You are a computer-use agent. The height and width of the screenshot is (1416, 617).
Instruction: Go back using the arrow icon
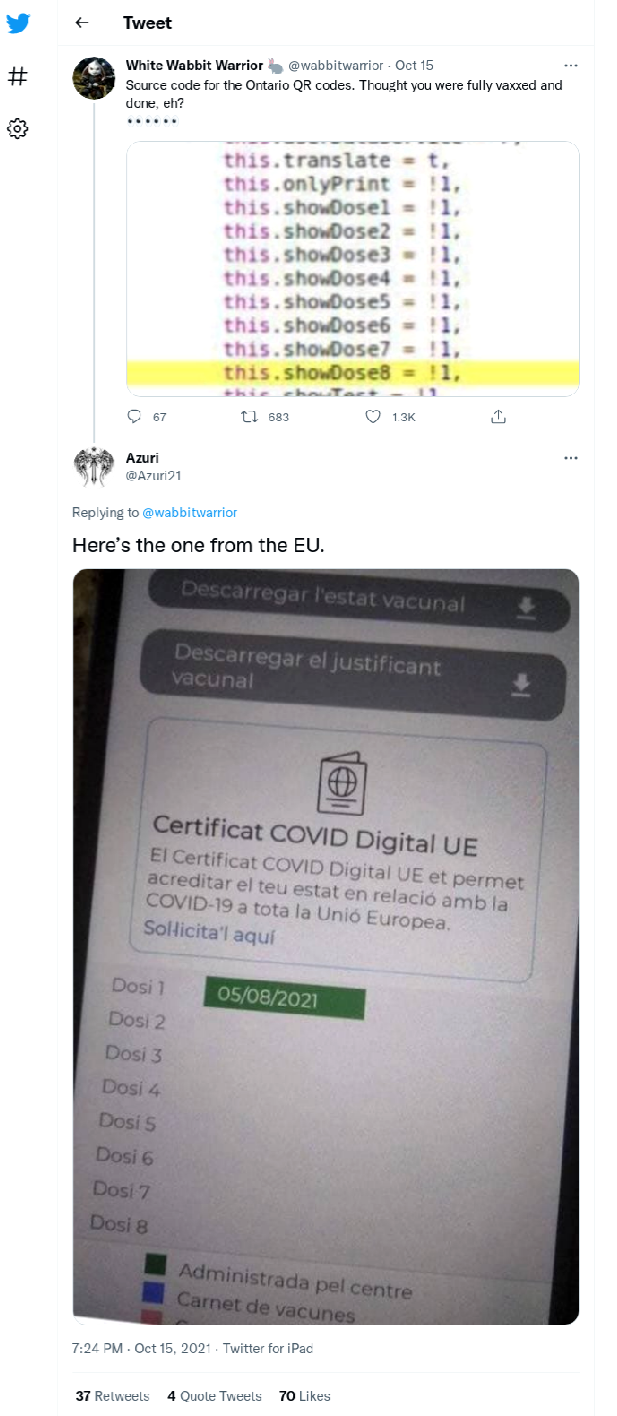pyautogui.click(x=82, y=23)
